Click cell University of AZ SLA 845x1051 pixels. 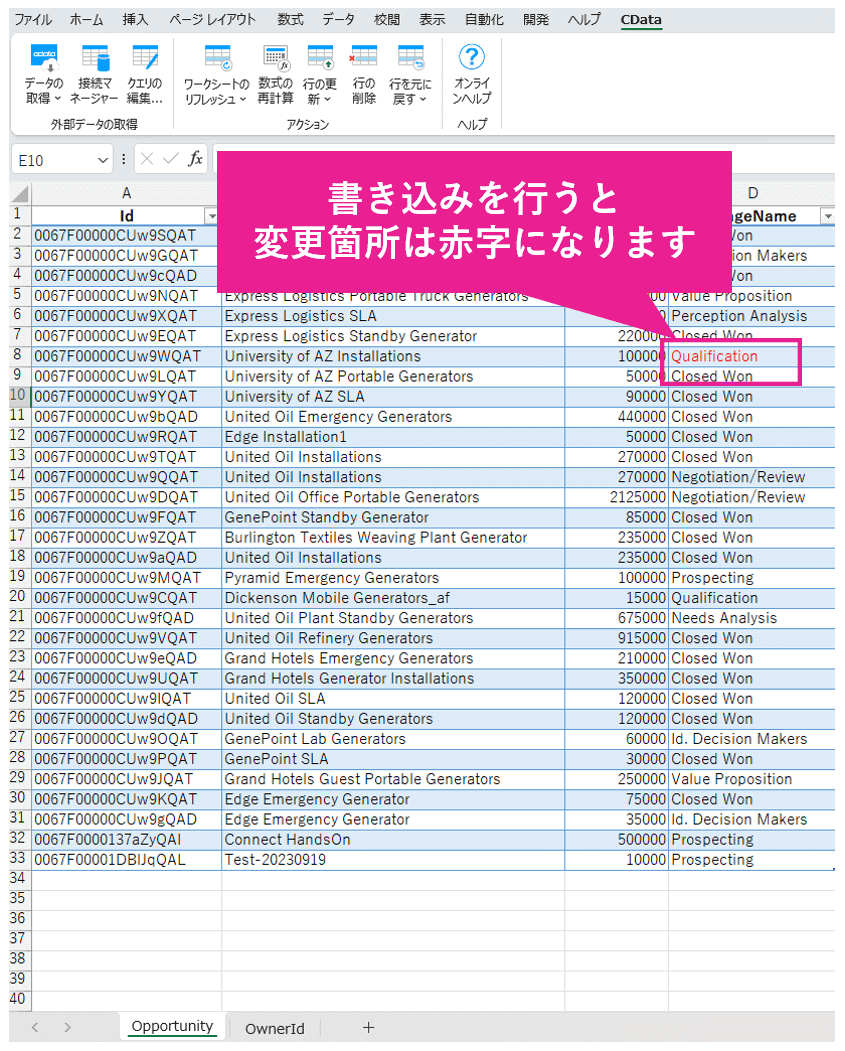[393, 396]
